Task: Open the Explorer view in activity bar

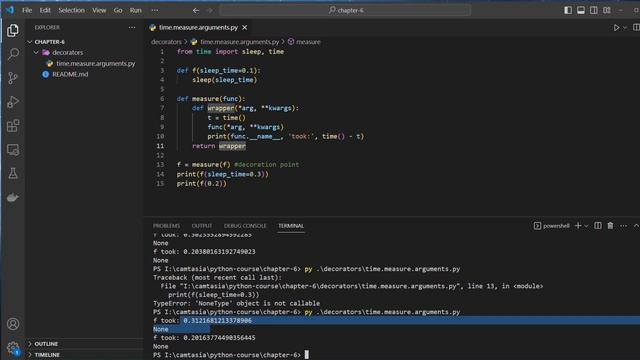Action: 13,30
